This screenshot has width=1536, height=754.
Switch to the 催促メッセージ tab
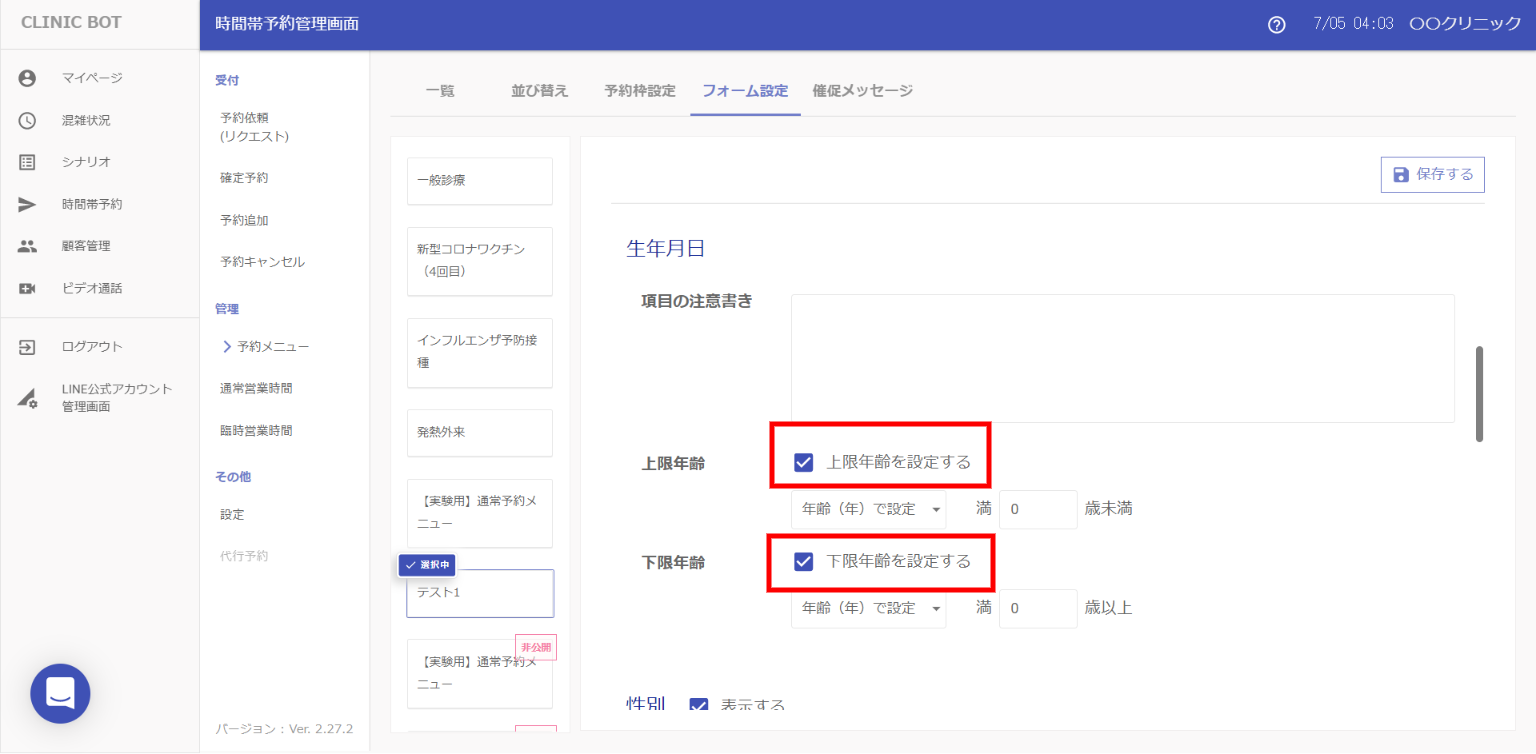pyautogui.click(x=862, y=91)
